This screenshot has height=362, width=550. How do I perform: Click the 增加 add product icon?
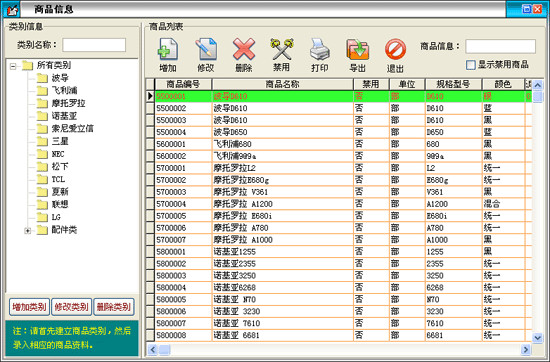[168, 49]
